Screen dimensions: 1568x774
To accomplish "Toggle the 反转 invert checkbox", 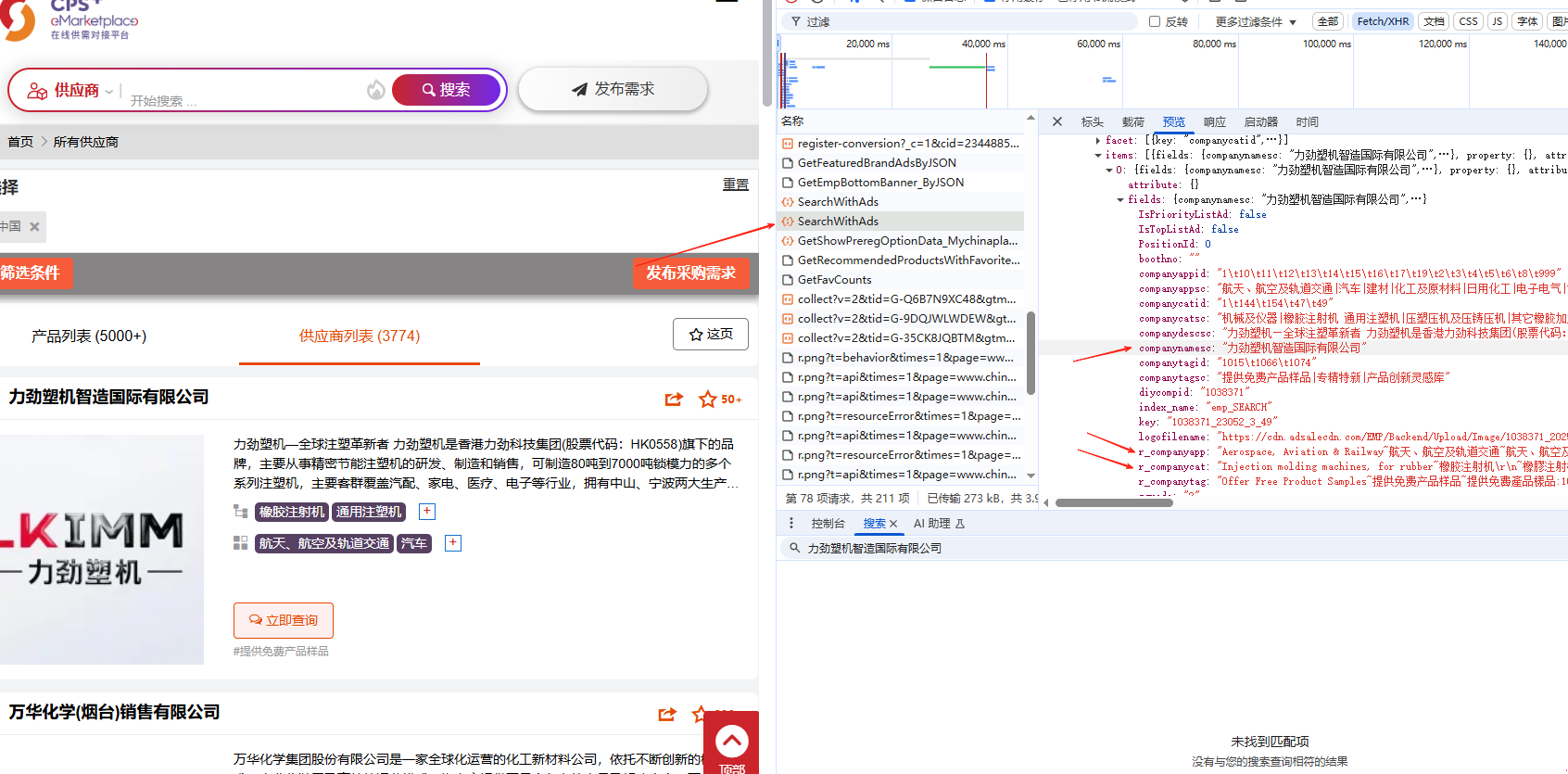I will pyautogui.click(x=1155, y=21).
